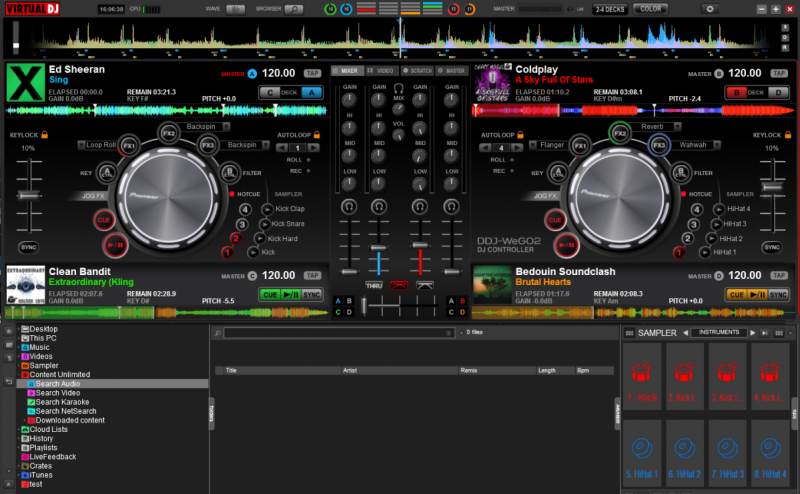
Task: Open the settings gear in top bar
Action: pyautogui.click(x=709, y=9)
